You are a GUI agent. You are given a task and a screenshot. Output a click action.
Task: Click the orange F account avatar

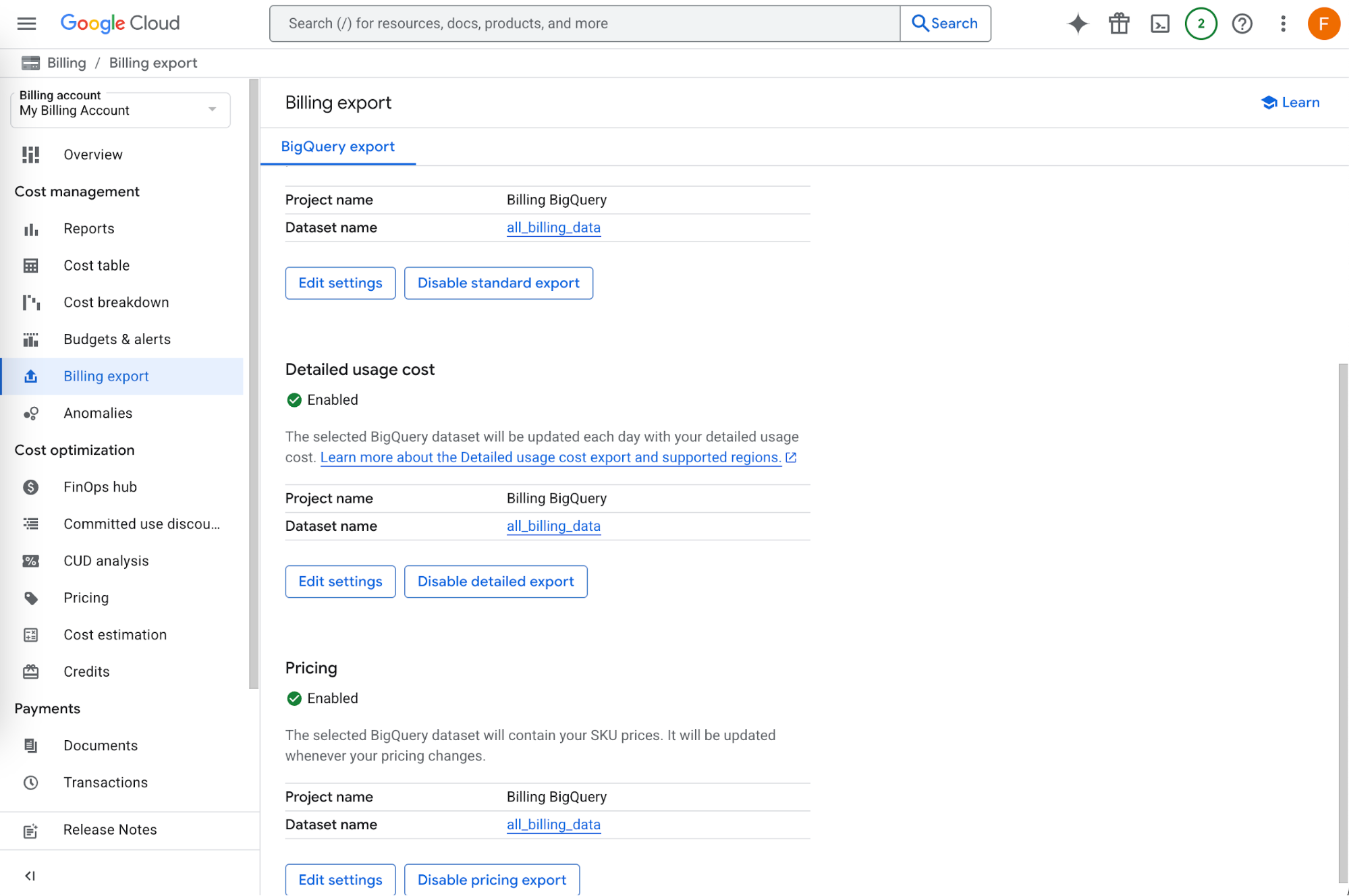pyautogui.click(x=1323, y=24)
